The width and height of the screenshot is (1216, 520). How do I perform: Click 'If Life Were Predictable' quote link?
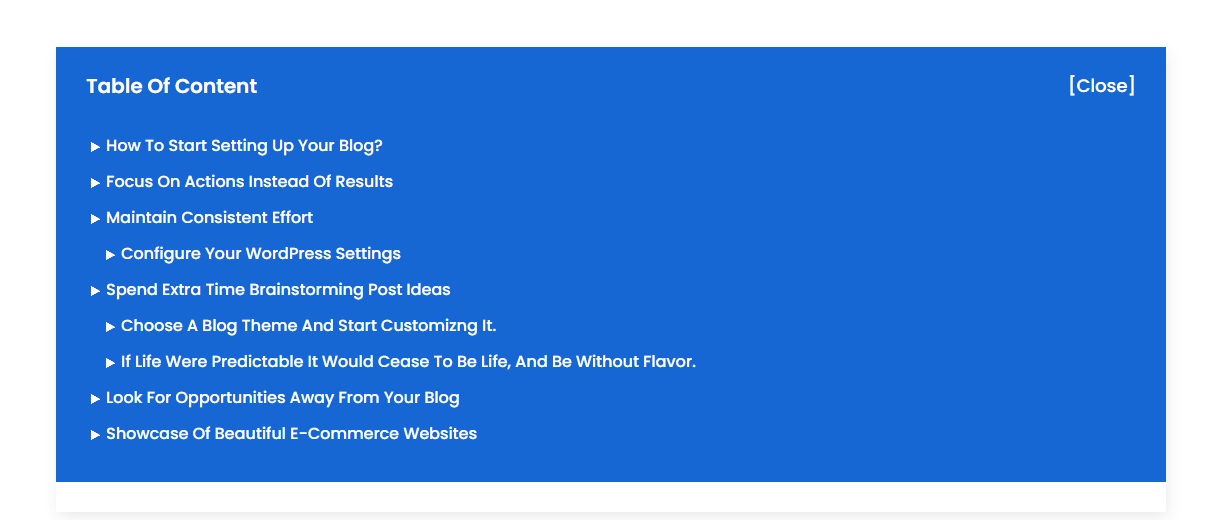pyautogui.click(x=408, y=362)
